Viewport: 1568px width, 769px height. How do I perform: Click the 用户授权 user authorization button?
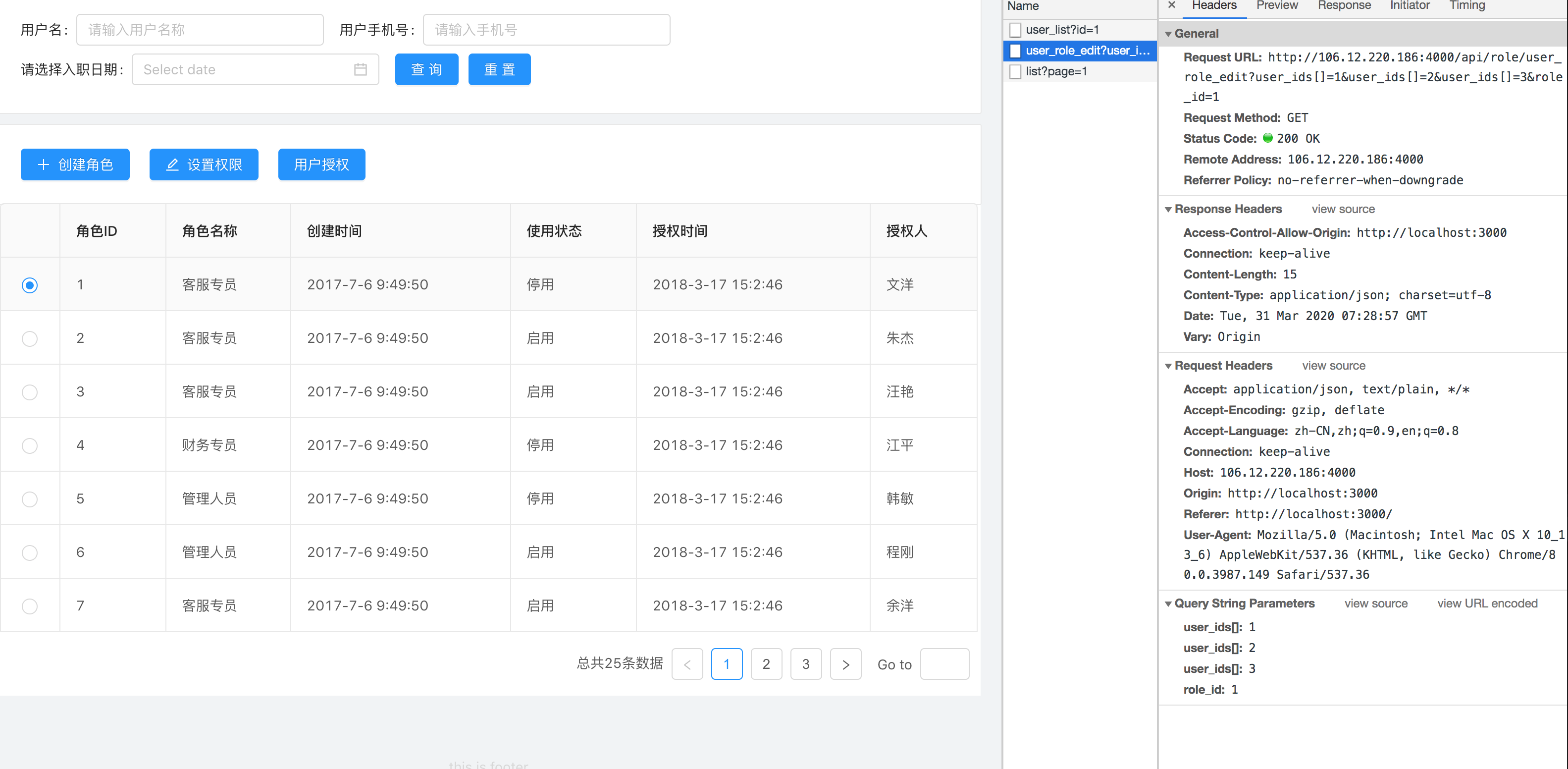coord(321,165)
